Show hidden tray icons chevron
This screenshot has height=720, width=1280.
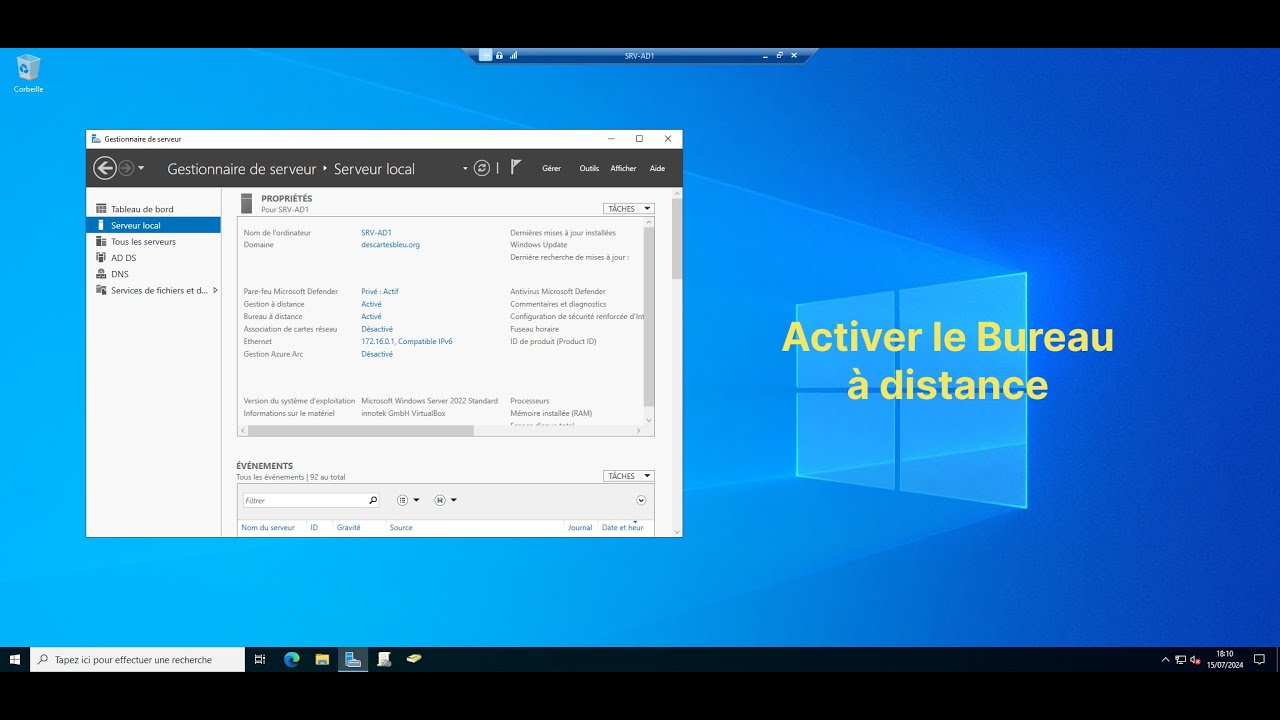tap(1165, 659)
